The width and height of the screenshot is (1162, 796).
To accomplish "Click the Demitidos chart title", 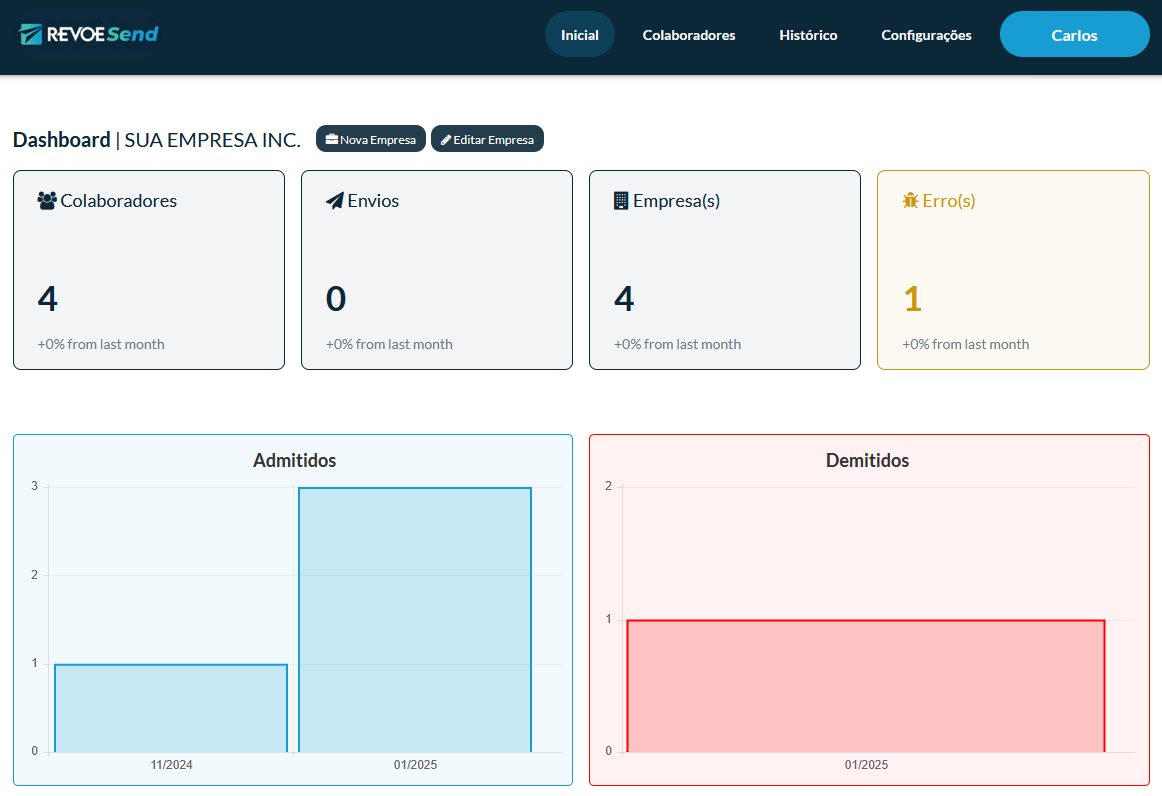I will coord(867,460).
